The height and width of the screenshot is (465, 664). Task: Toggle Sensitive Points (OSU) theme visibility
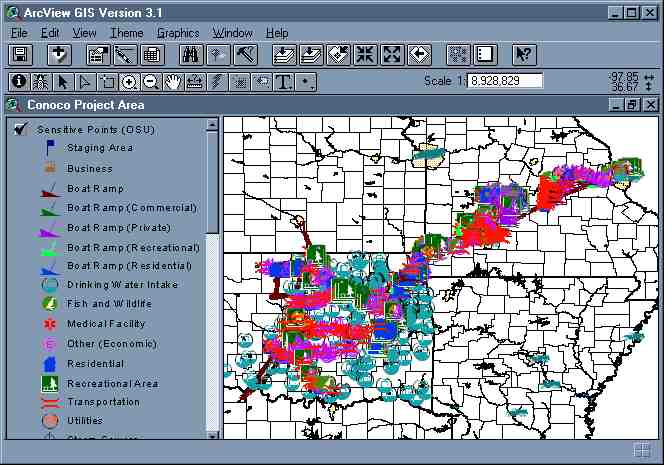pos(21,128)
